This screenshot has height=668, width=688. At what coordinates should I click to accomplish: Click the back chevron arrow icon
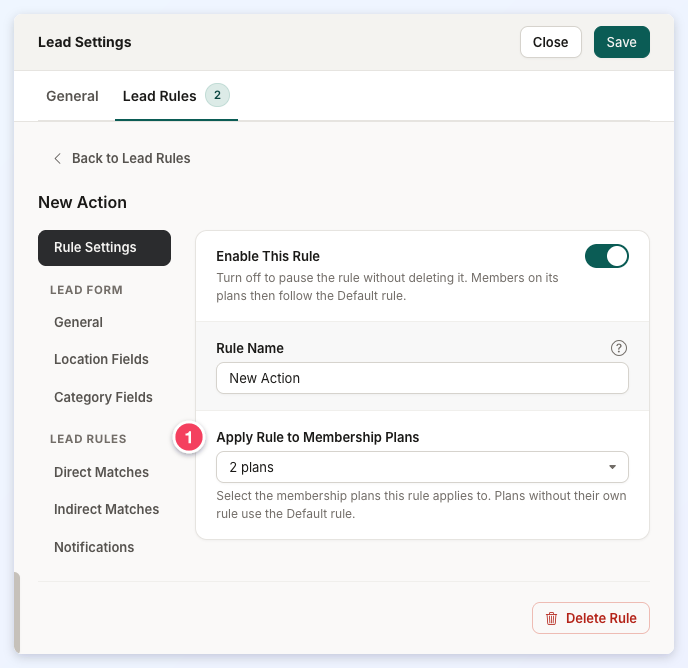click(57, 158)
